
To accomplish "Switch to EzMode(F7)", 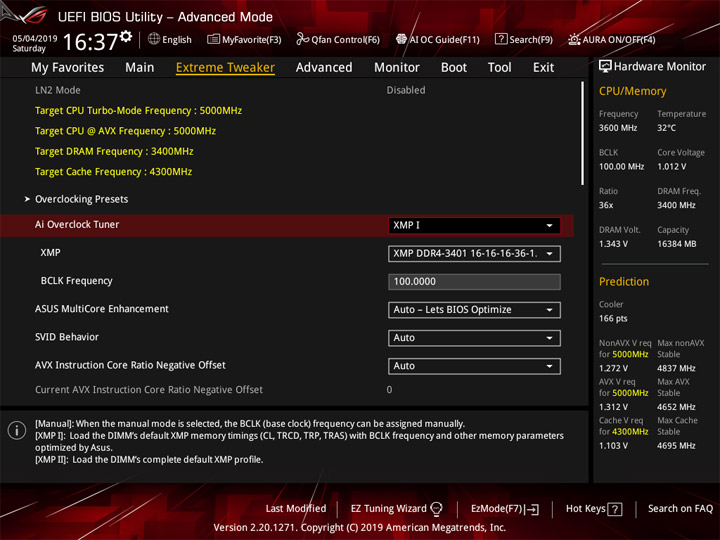I will [x=505, y=509].
